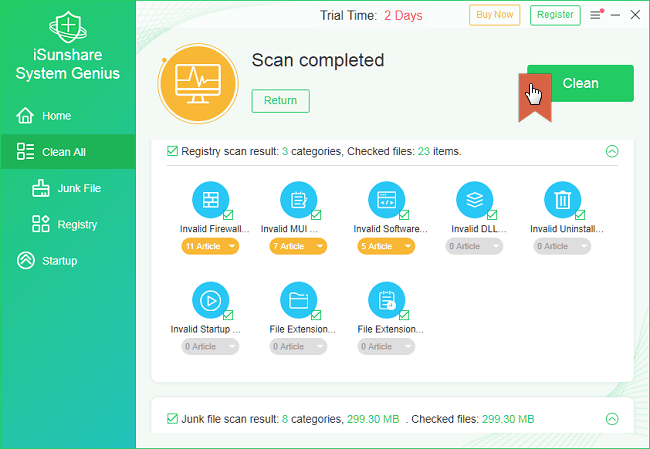The image size is (650, 449).
Task: Click the Startup up-arrow icon
Action: pos(26,260)
